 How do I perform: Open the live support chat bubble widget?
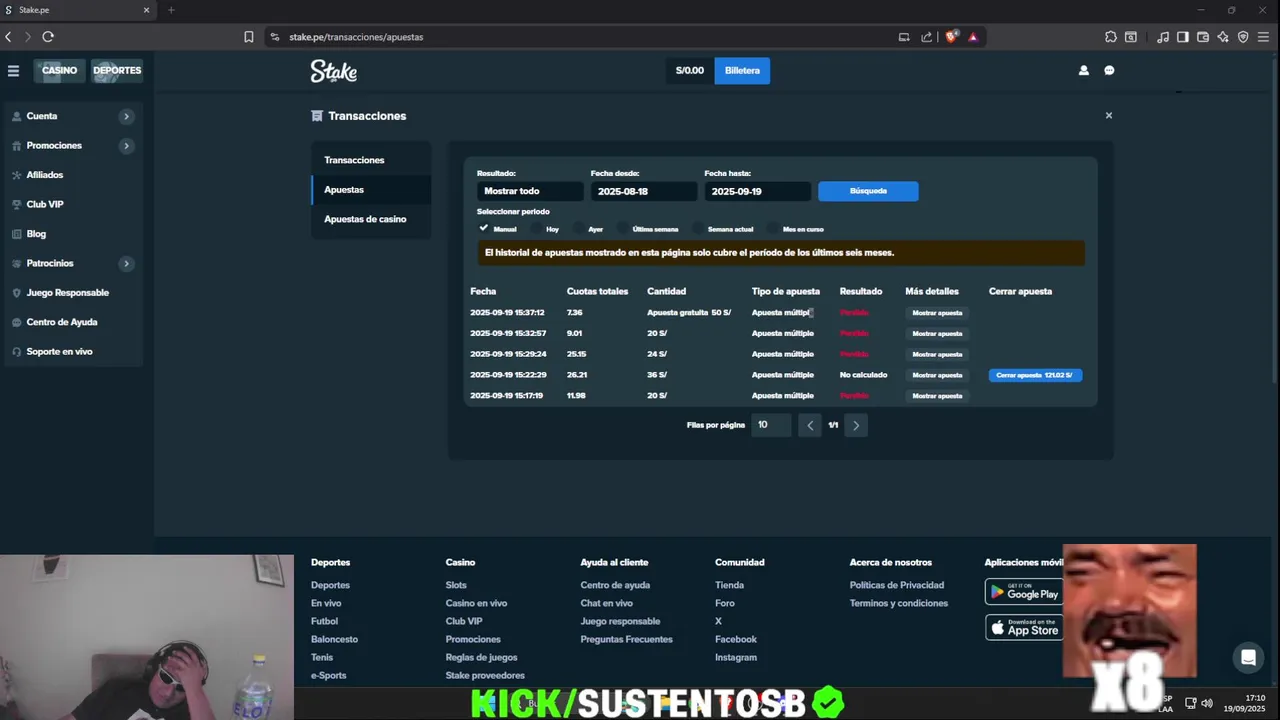1248,657
